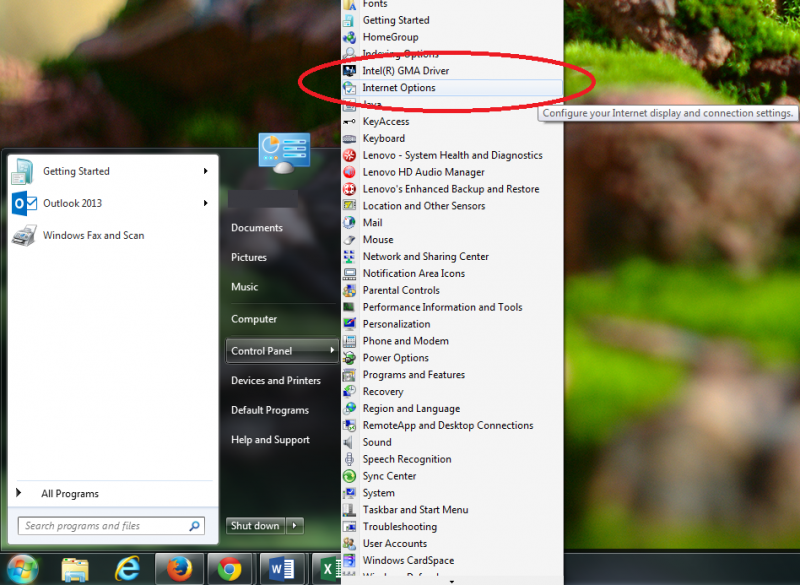Open Word from the taskbar
Viewport: 800px width, 585px height.
[x=282, y=569]
